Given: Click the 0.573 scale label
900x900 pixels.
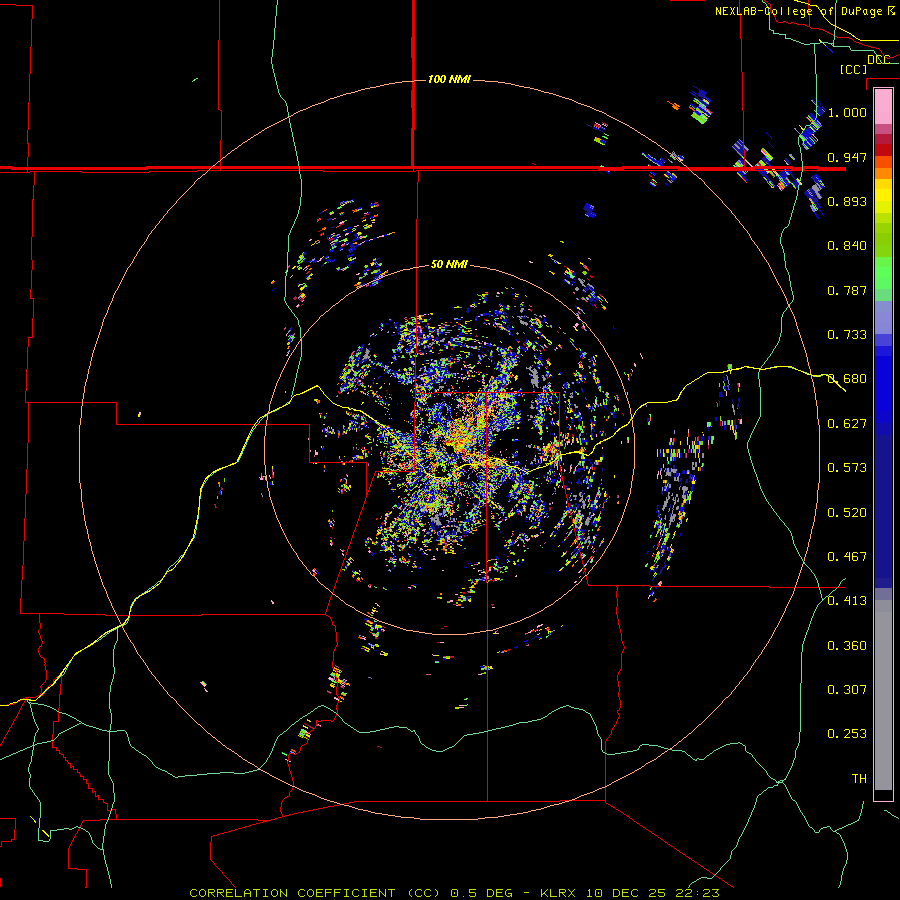Looking at the screenshot, I should 847,468.
